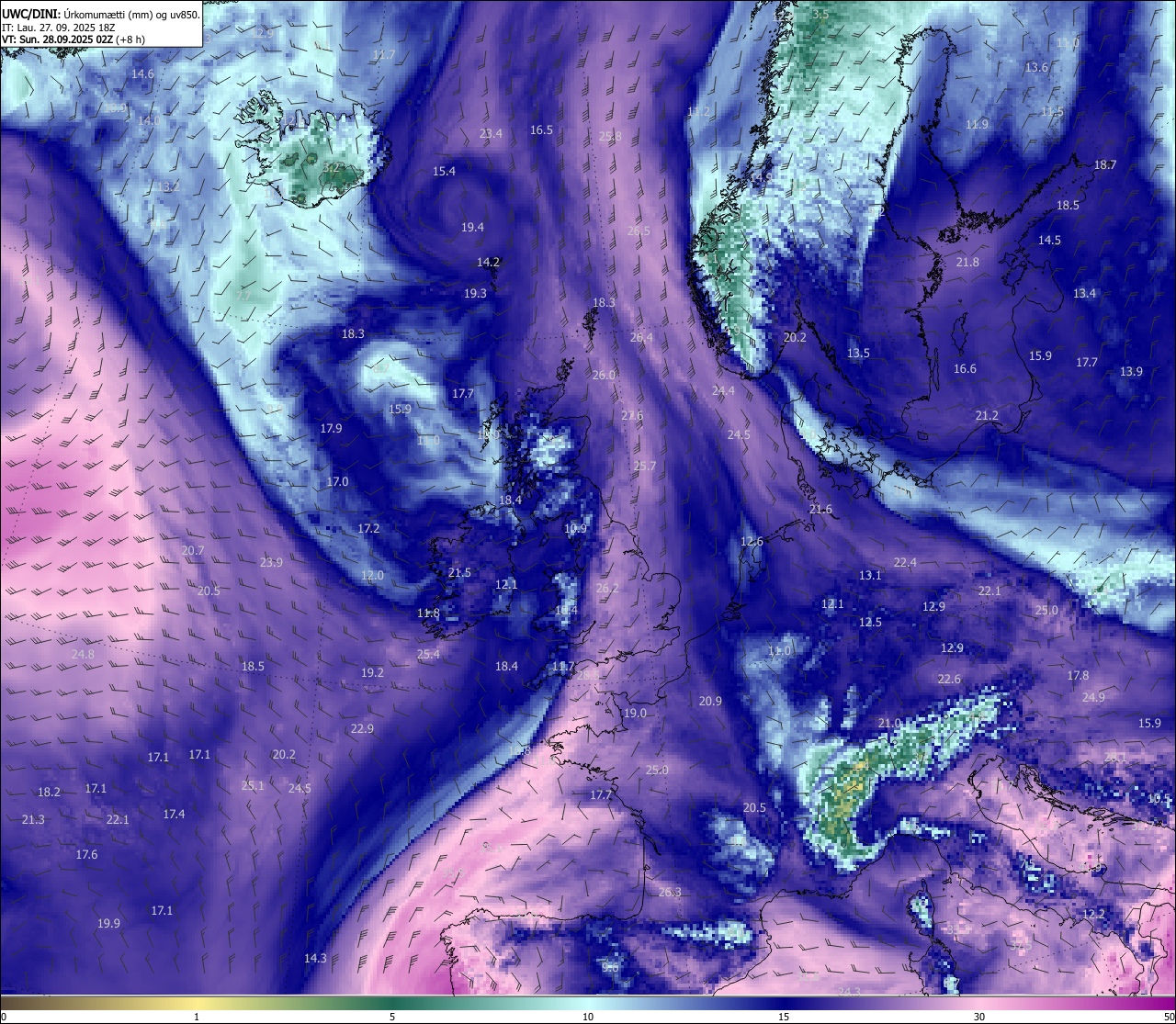Screen dimensions: 1176x1024
Task: Click the map value 17.4
Action: pos(174,814)
